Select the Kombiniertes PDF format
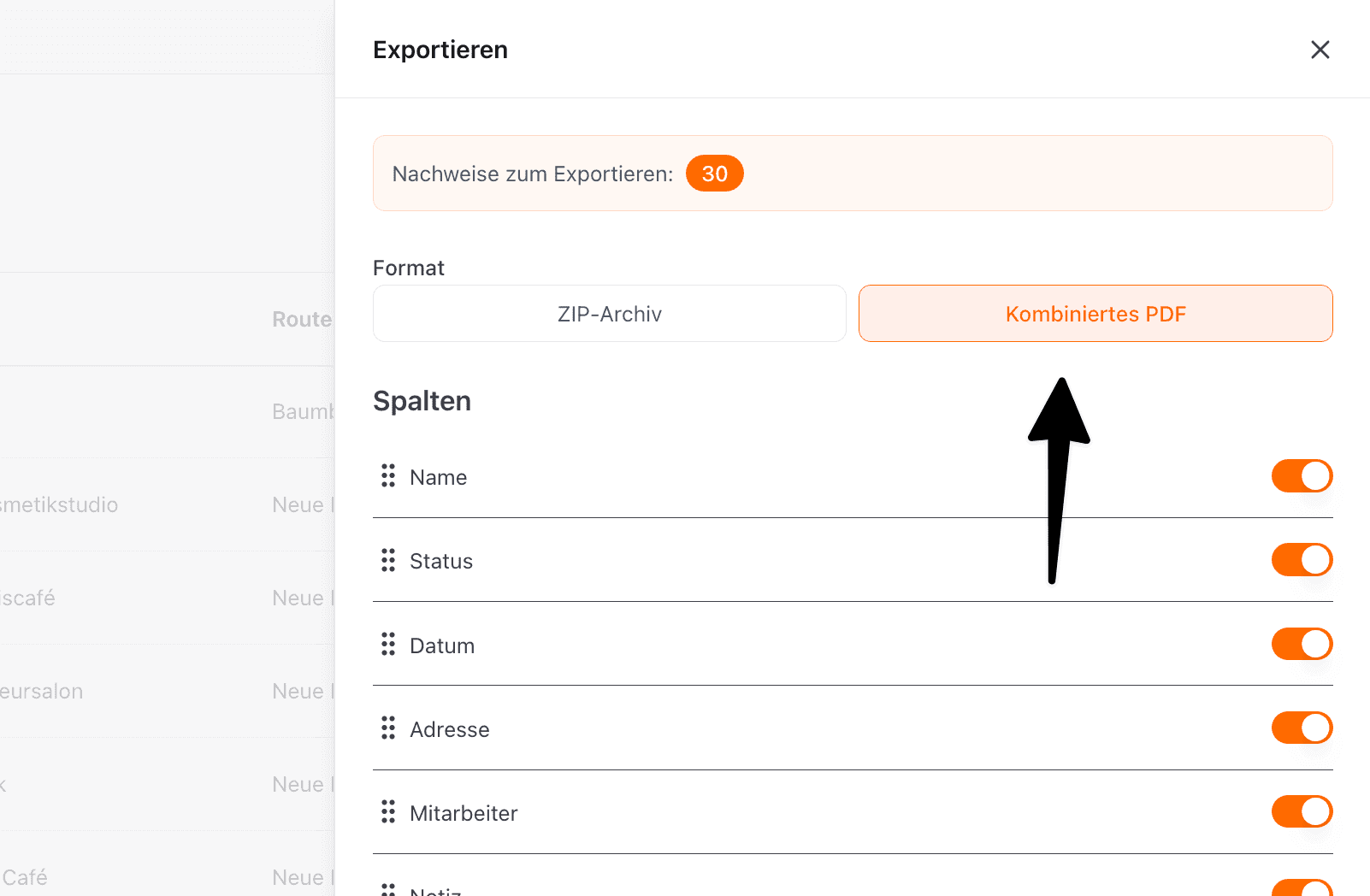Screen dimensions: 1370x896 click(x=1095, y=313)
